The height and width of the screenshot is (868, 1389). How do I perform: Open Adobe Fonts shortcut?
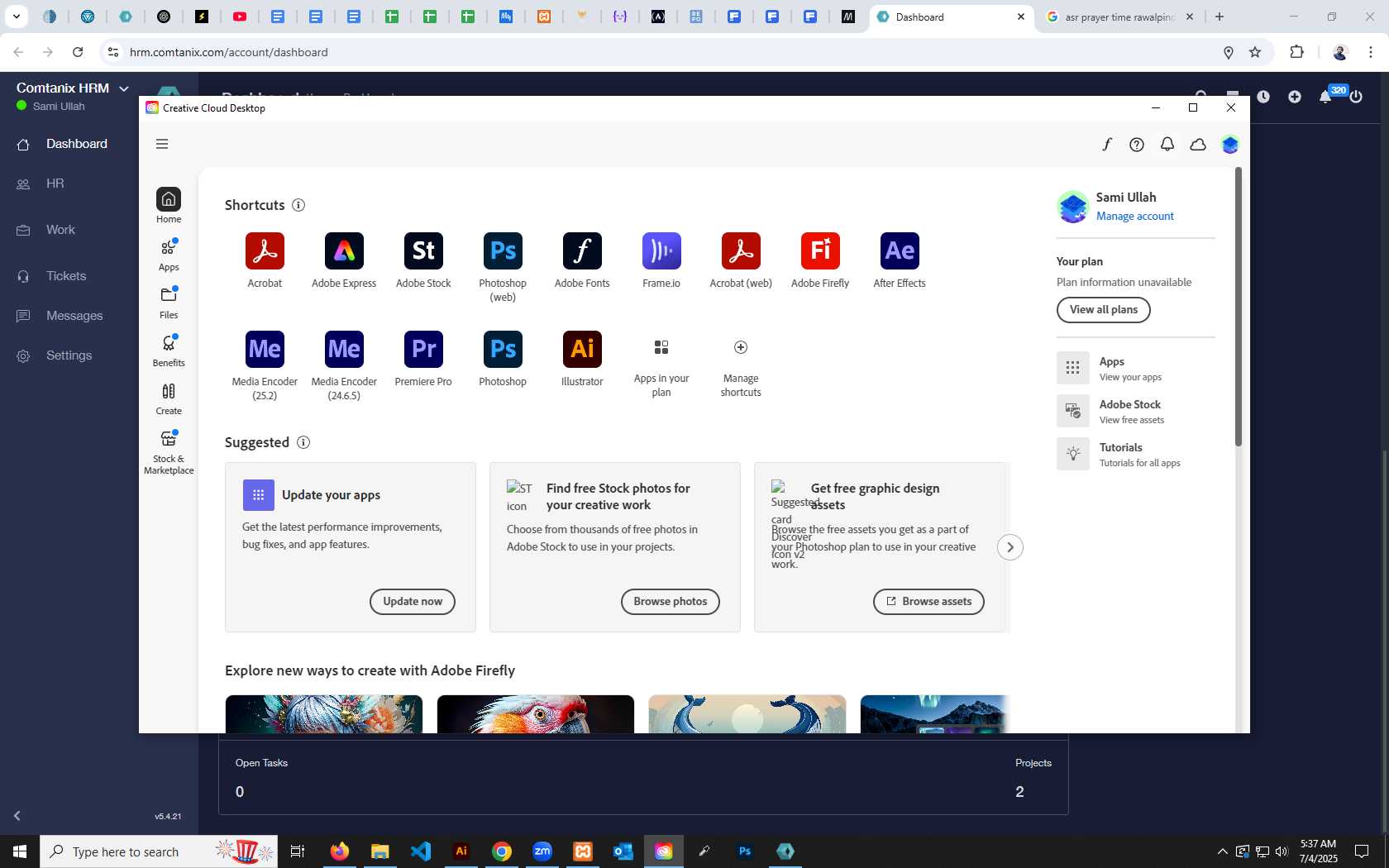point(582,260)
